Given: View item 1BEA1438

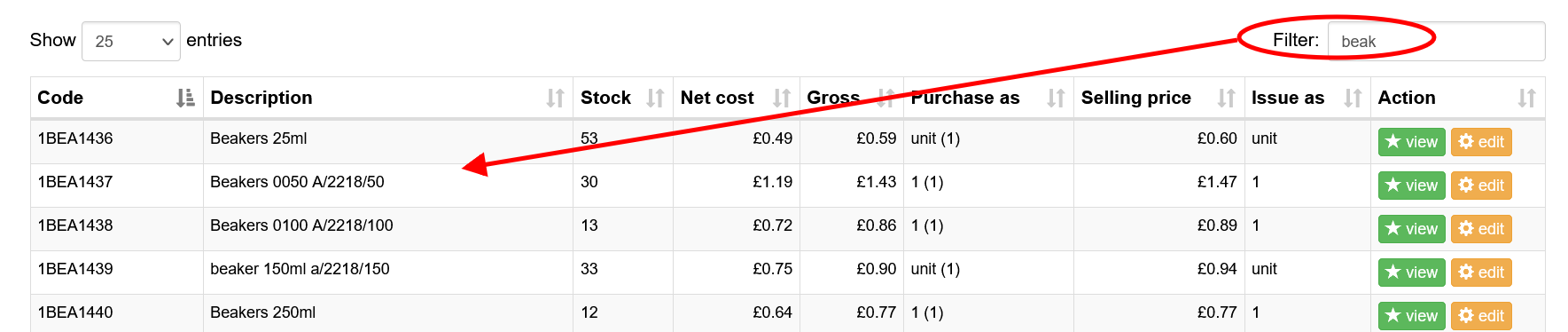Looking at the screenshot, I should tap(1412, 229).
